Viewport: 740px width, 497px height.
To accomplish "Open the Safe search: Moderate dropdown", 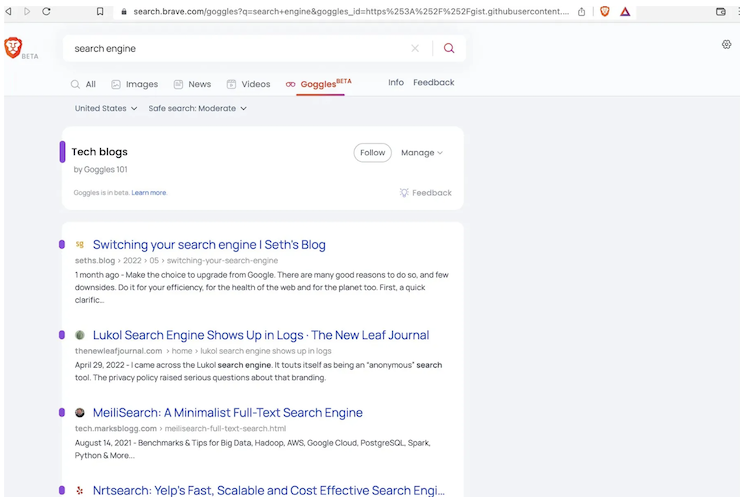I will [197, 109].
